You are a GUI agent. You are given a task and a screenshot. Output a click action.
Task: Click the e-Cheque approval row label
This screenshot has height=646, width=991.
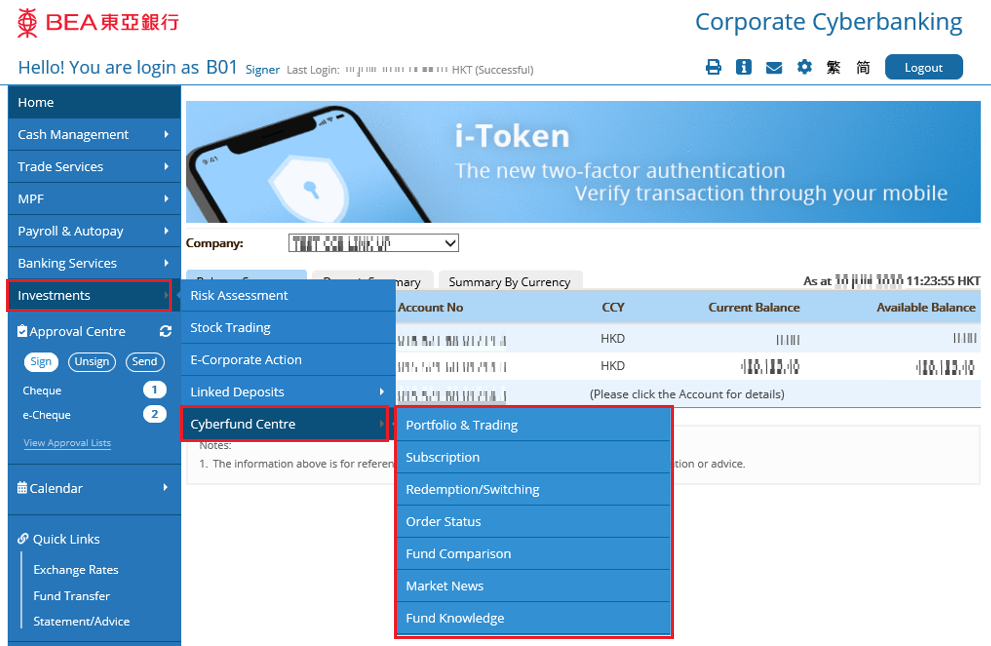pos(47,415)
